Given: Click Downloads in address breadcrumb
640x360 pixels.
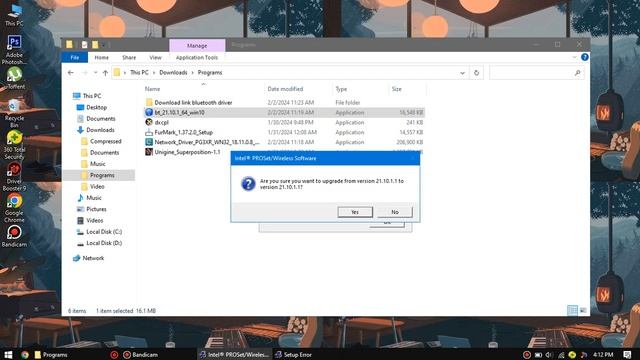Looking at the screenshot, I should pos(173,73).
